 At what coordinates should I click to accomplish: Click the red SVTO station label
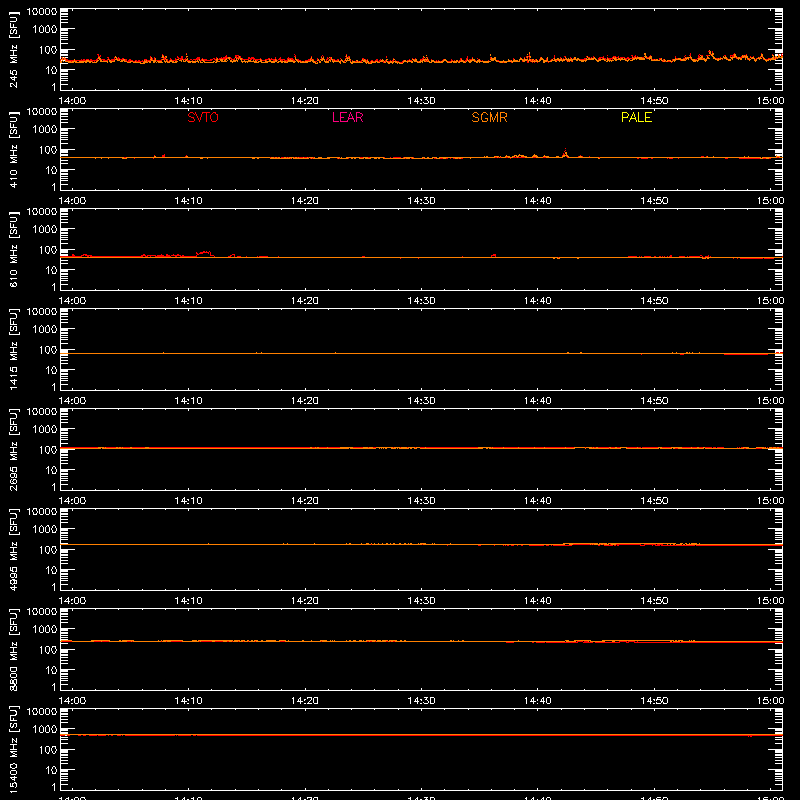pos(203,117)
